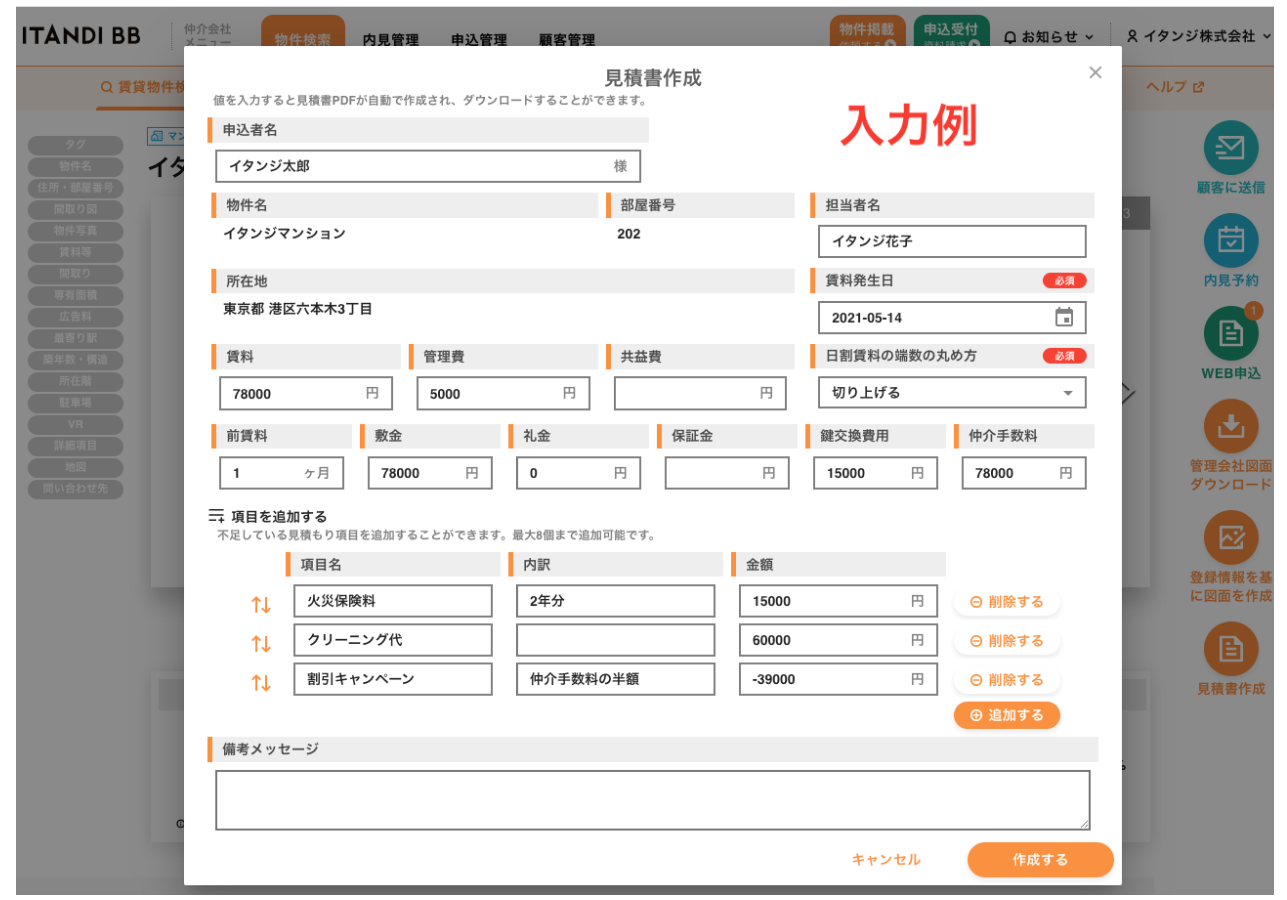
Task: Open 内見予約 calendar icon in sidebar
Action: [1231, 241]
